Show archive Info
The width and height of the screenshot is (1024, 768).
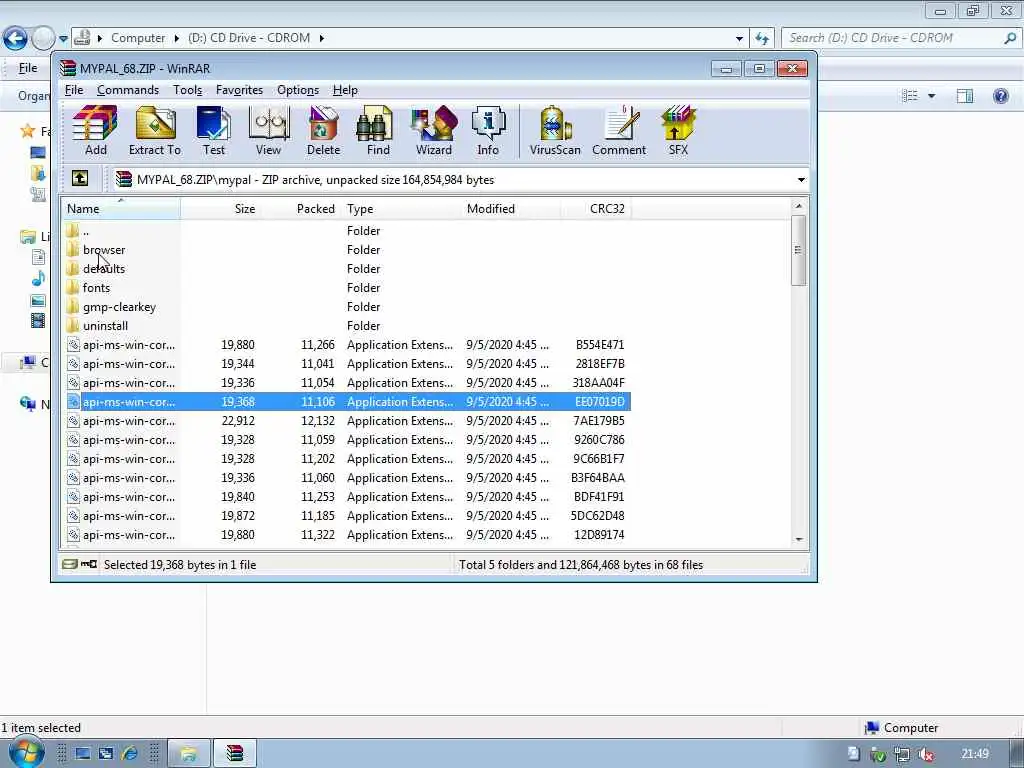(x=488, y=131)
